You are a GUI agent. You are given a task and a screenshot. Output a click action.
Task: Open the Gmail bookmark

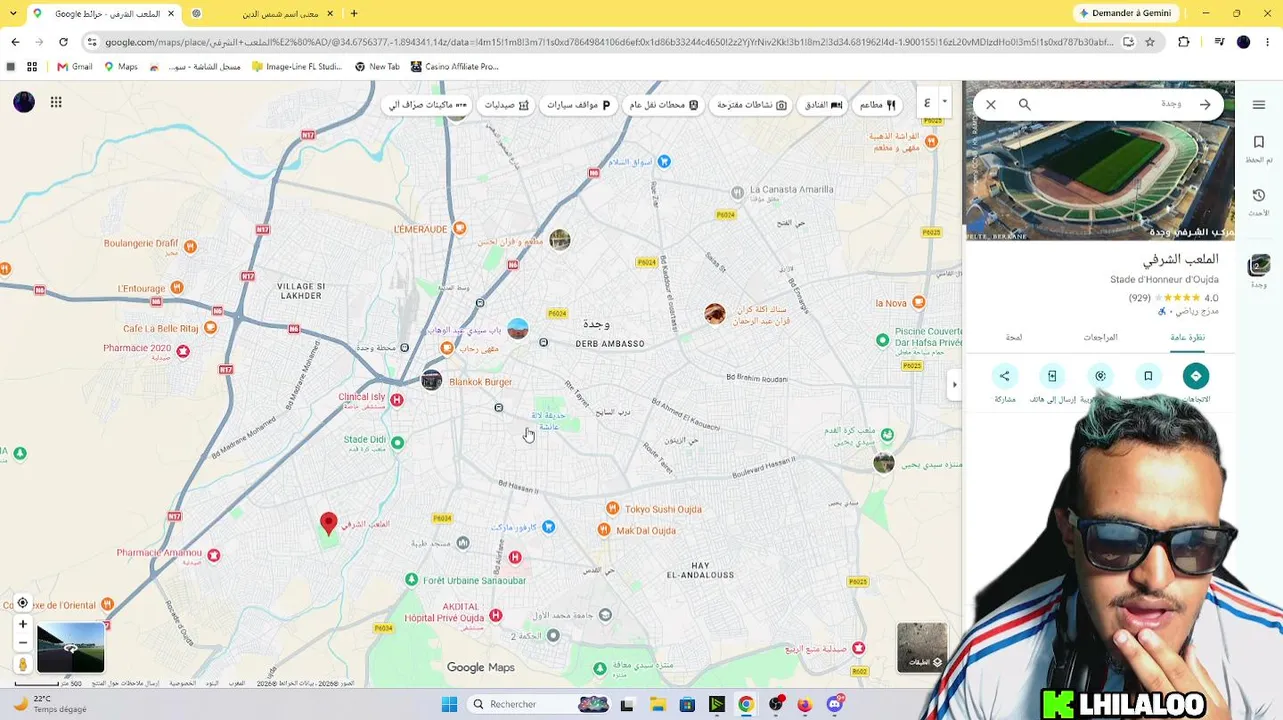(x=75, y=67)
